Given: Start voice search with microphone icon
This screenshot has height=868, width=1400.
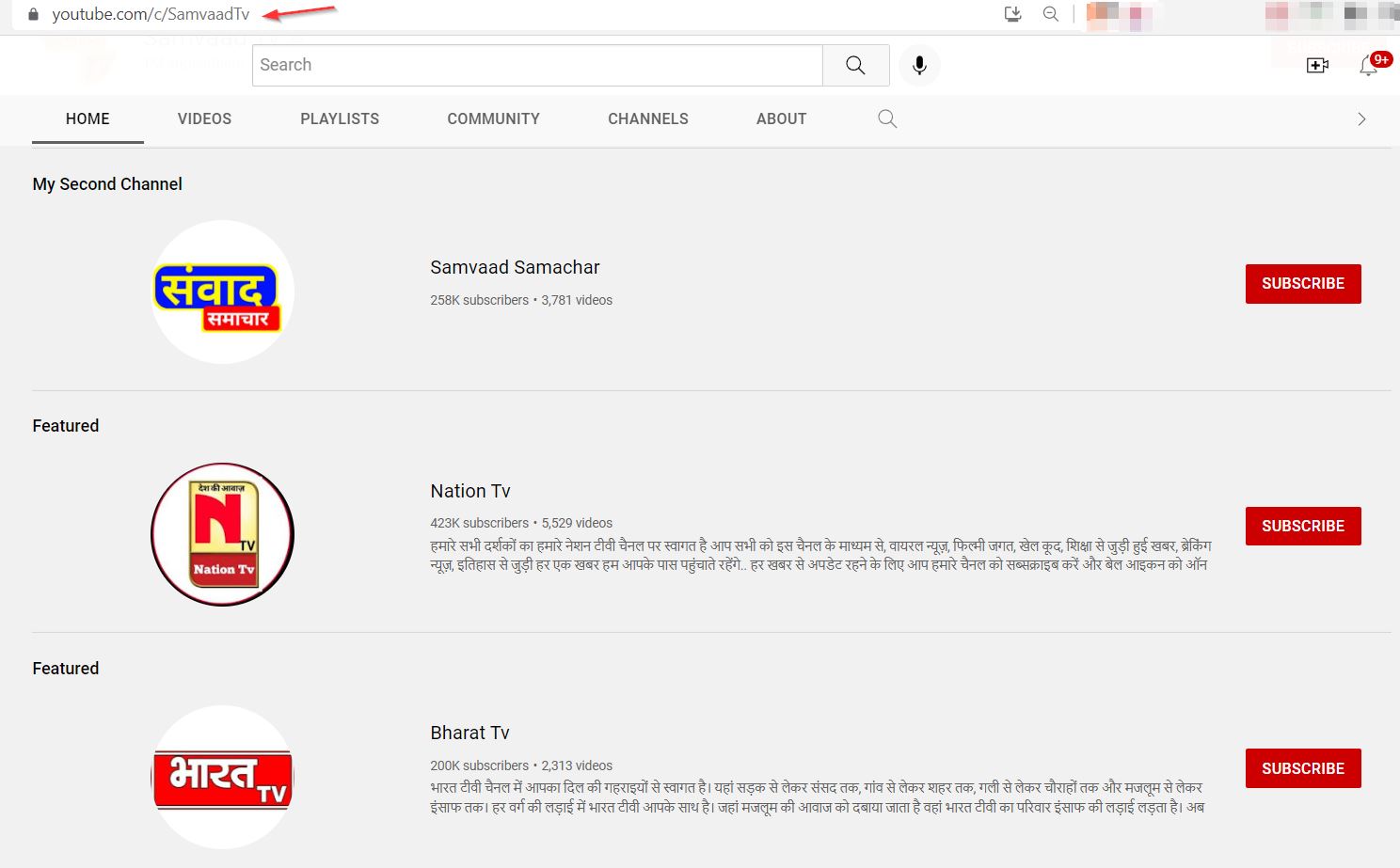Looking at the screenshot, I should click(919, 65).
